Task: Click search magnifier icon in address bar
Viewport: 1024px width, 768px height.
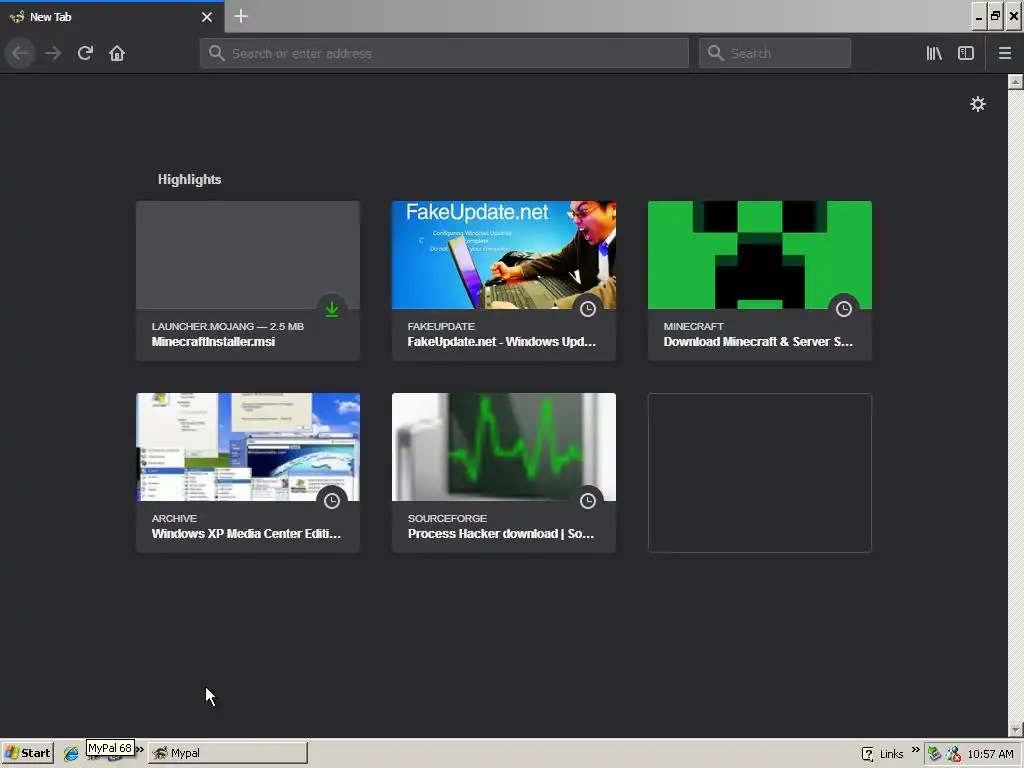Action: point(217,53)
